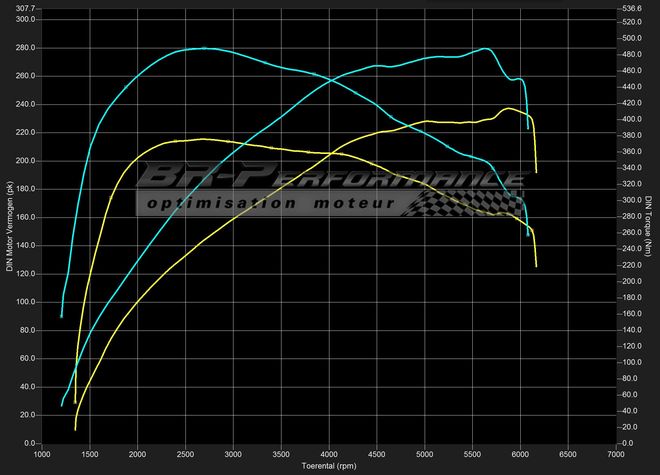The height and width of the screenshot is (475, 660).
Task: Click the 200.0 label on the power axis
Action: (x=24, y=161)
